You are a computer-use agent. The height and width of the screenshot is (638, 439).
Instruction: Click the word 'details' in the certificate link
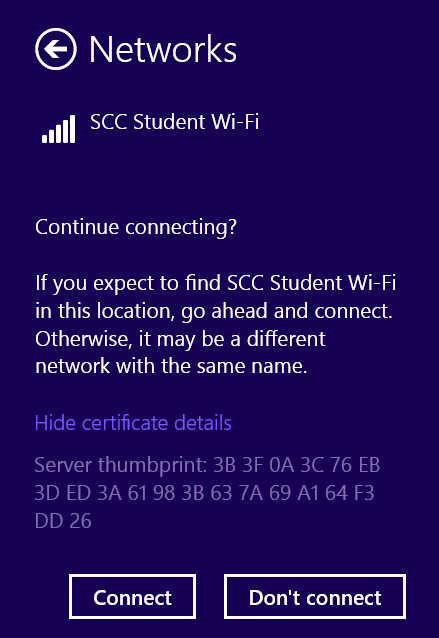(x=203, y=423)
